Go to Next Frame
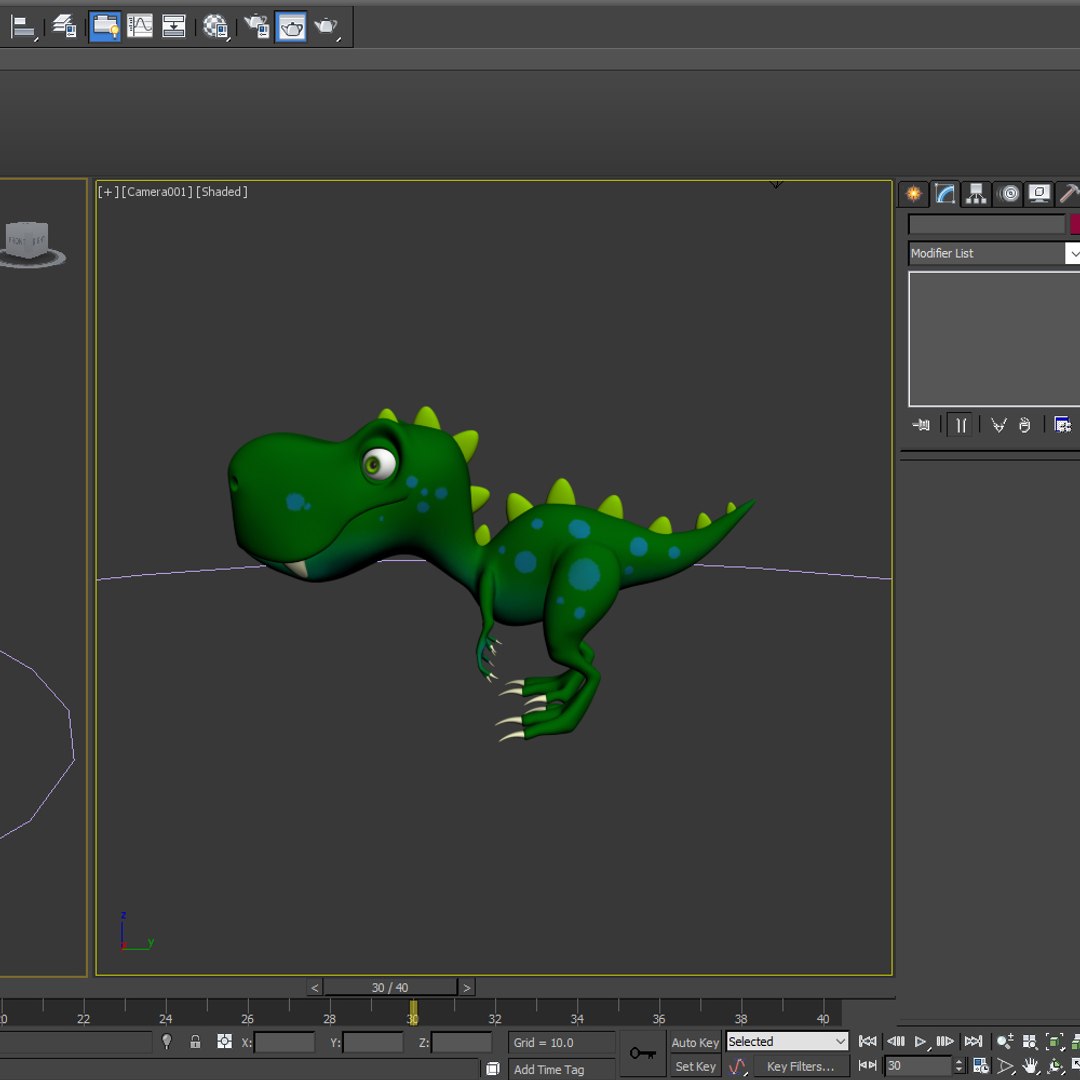Screen dimensions: 1080x1080 point(945,1041)
